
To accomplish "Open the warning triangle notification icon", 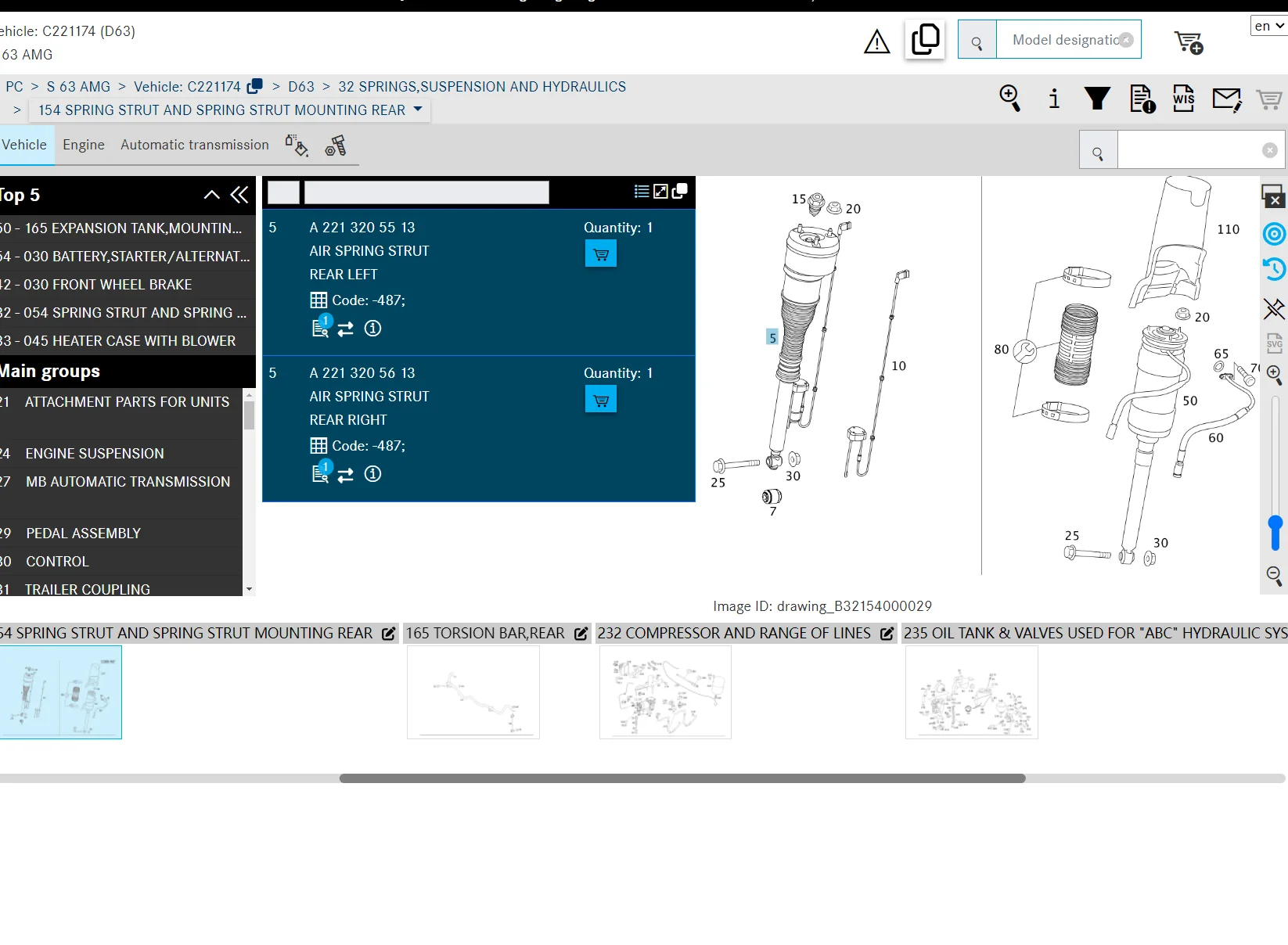I will tap(876, 41).
